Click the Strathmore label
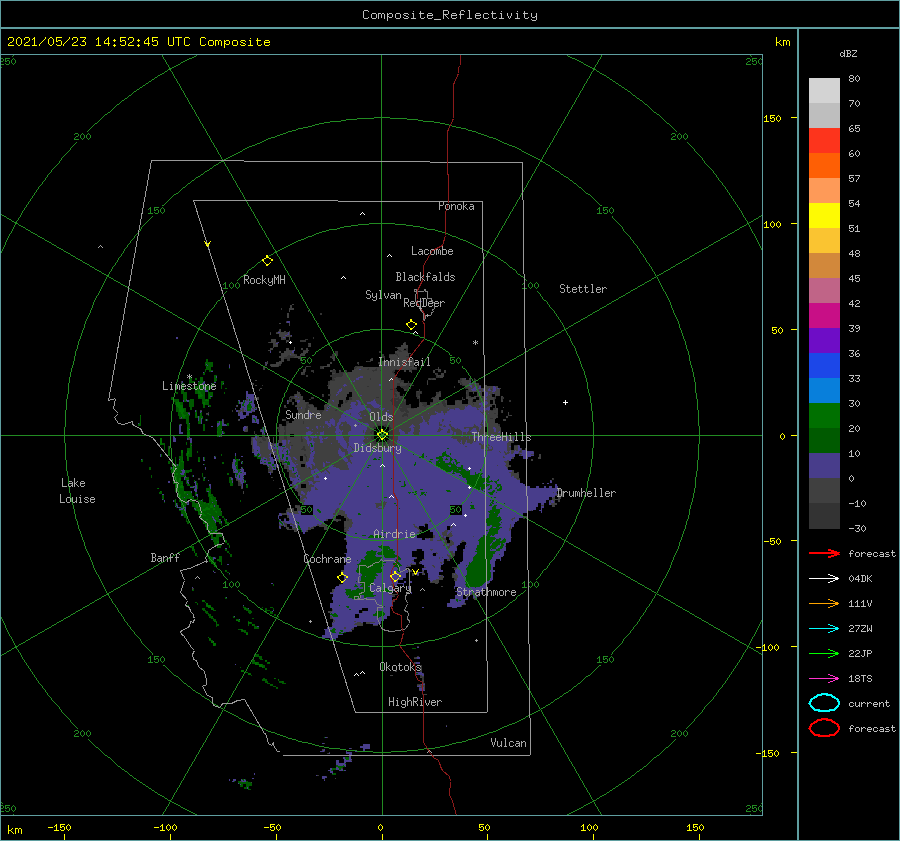 [486, 592]
